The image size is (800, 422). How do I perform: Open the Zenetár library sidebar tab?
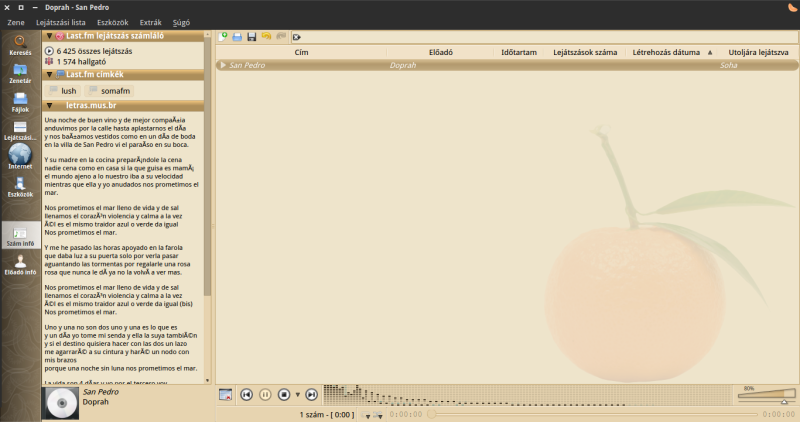point(20,73)
